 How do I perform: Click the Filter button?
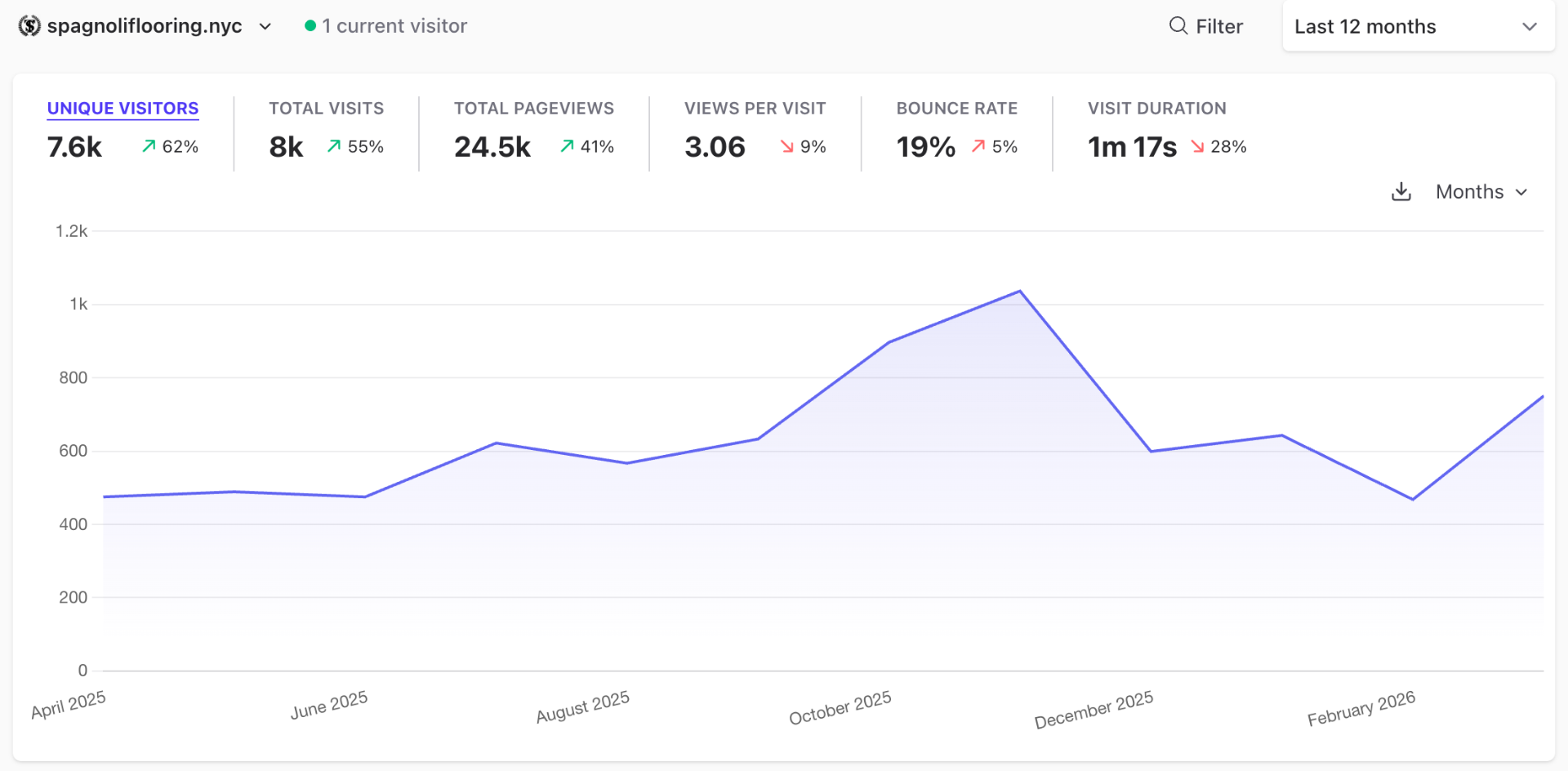coord(1206,26)
